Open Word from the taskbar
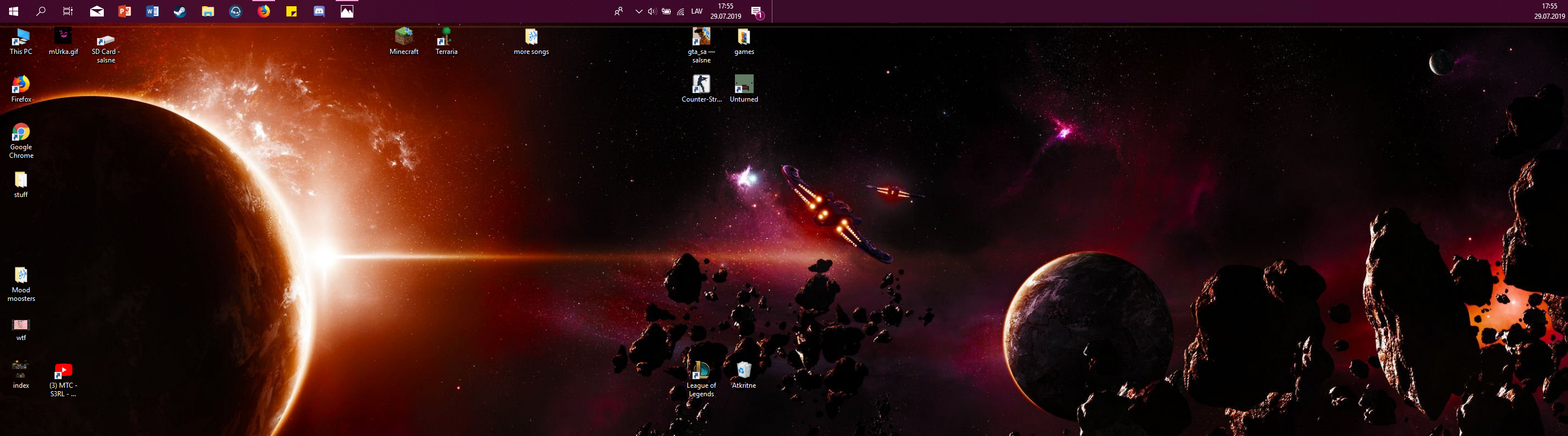The width and height of the screenshot is (1568, 436). [x=152, y=11]
